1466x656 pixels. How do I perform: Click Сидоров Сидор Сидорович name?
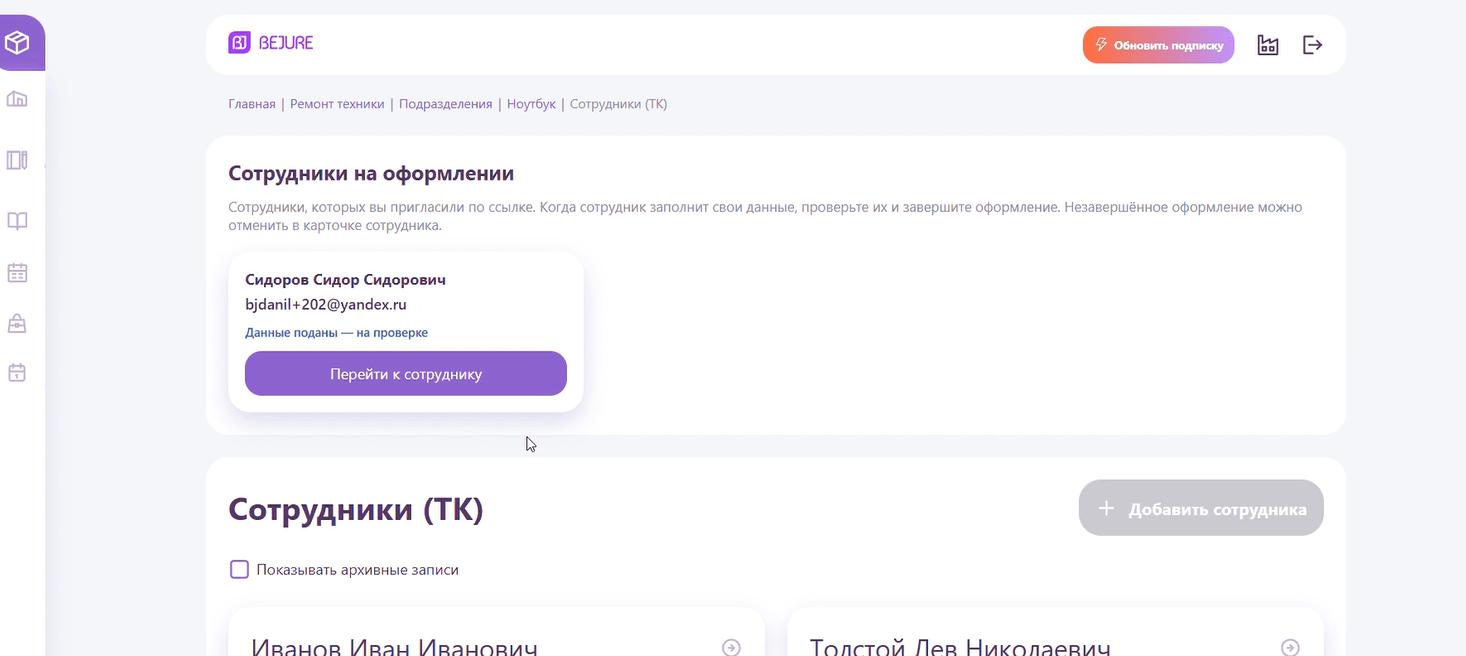pos(345,280)
